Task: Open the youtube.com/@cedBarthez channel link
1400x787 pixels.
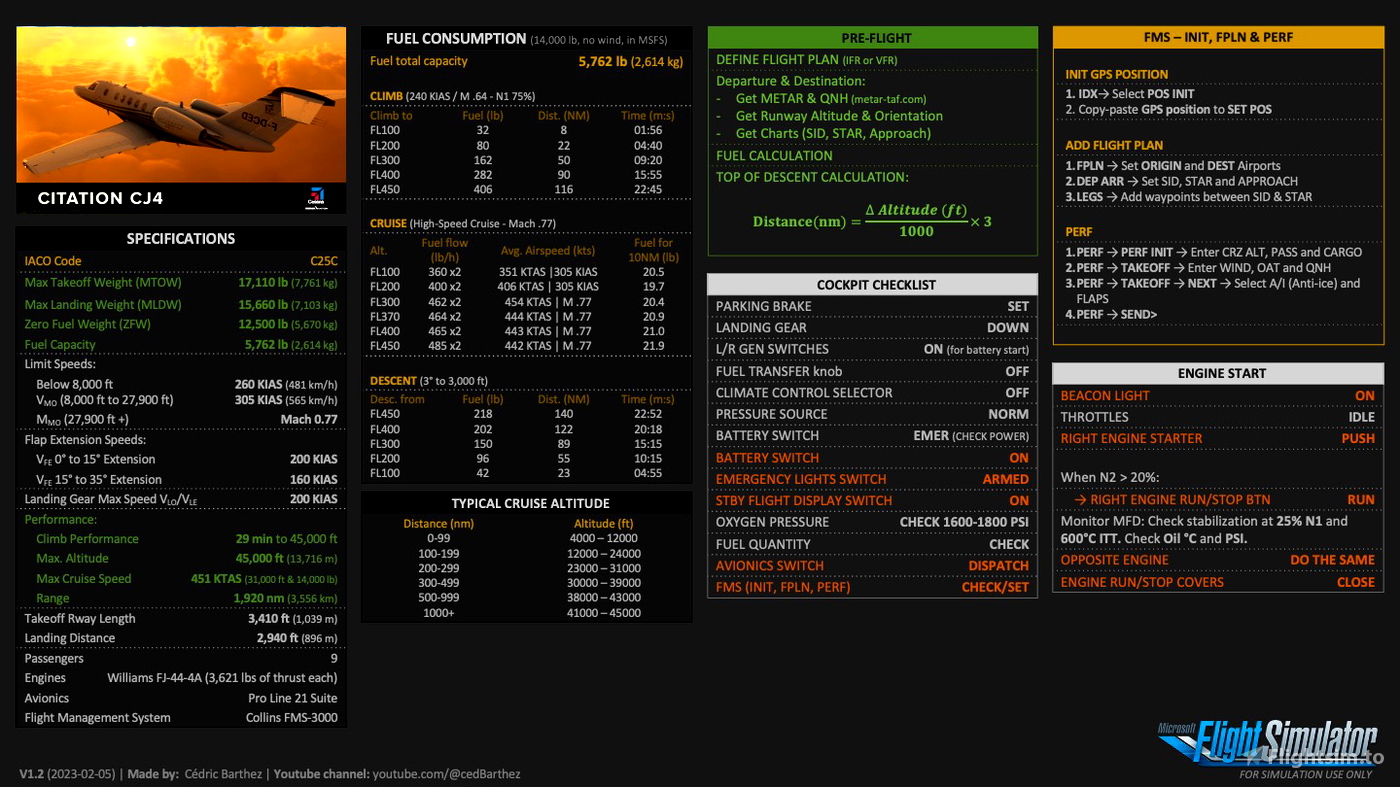Action: pos(446,774)
